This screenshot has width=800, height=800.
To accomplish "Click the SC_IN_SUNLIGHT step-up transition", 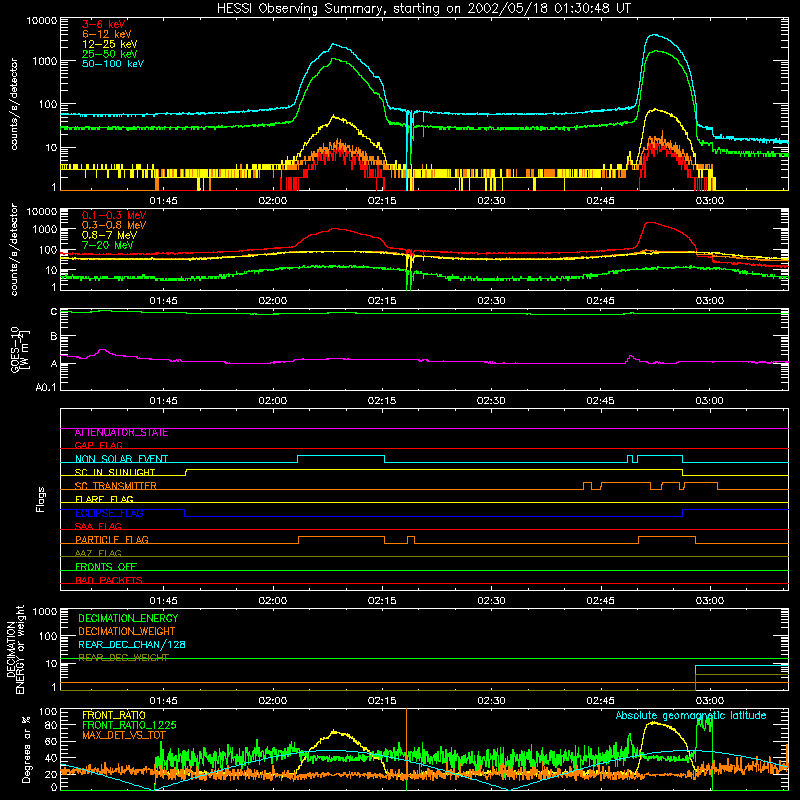I will [186, 472].
